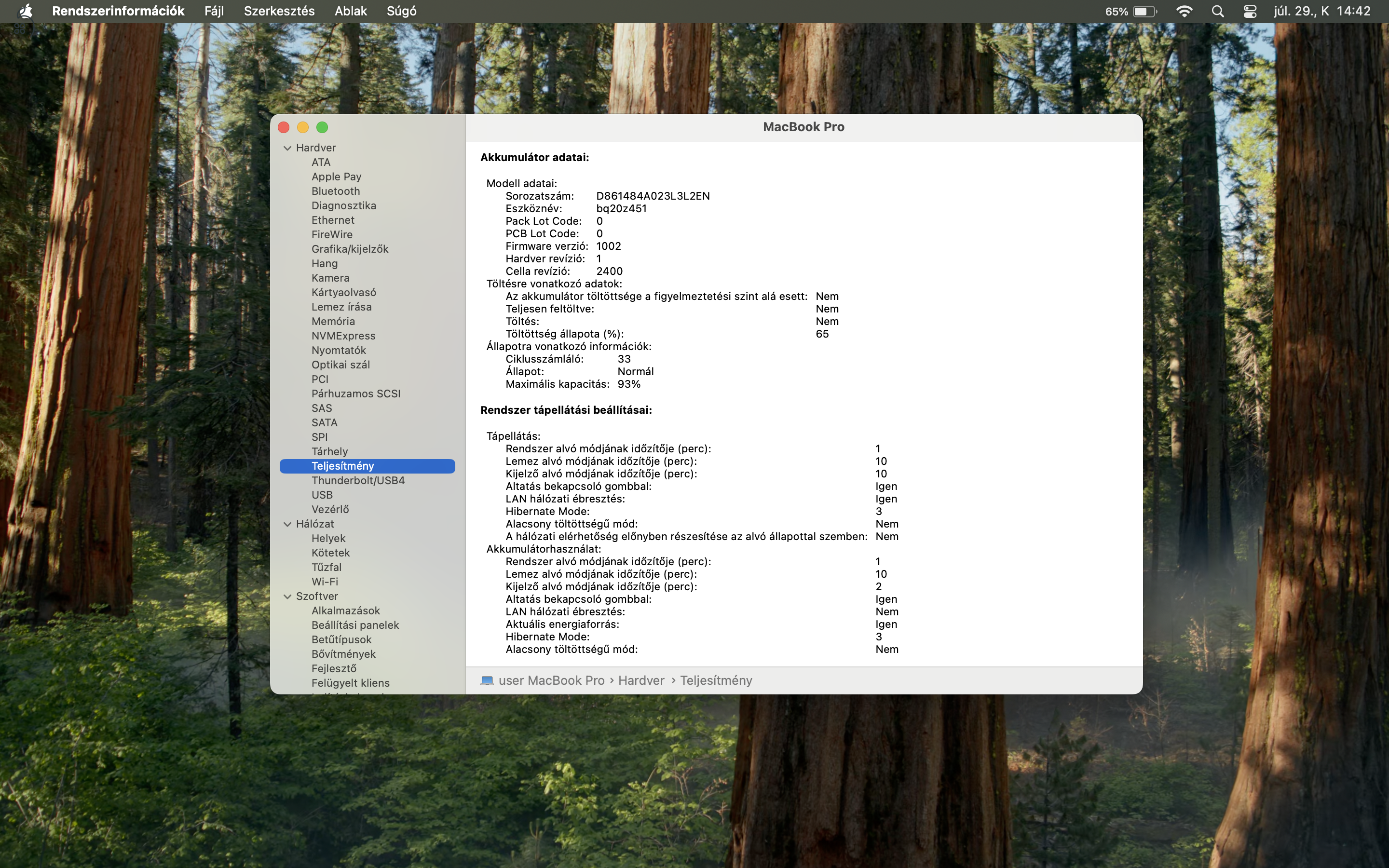Open Control Center icon in menu bar
The height and width of the screenshot is (868, 1389).
[1250, 12]
